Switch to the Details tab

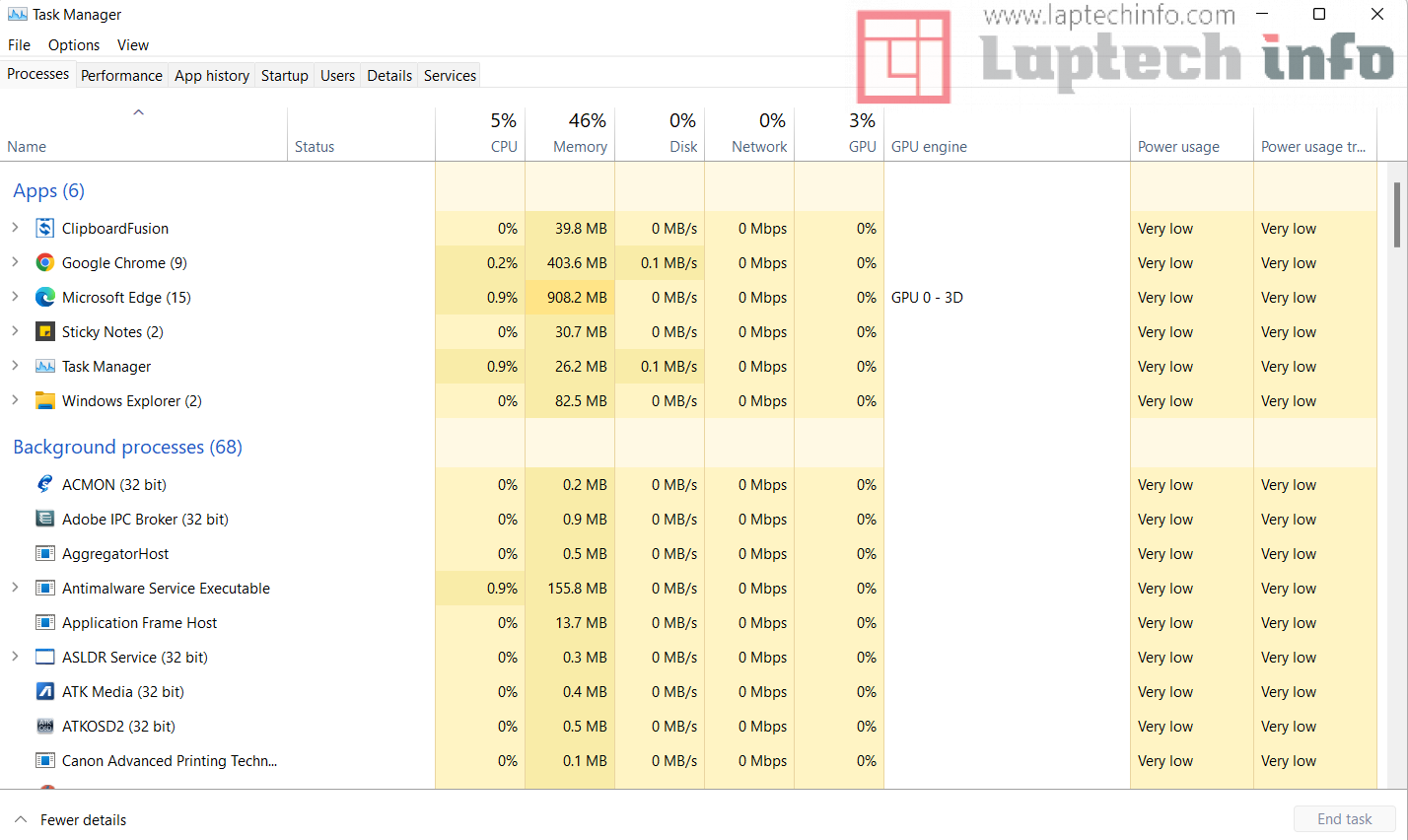389,76
